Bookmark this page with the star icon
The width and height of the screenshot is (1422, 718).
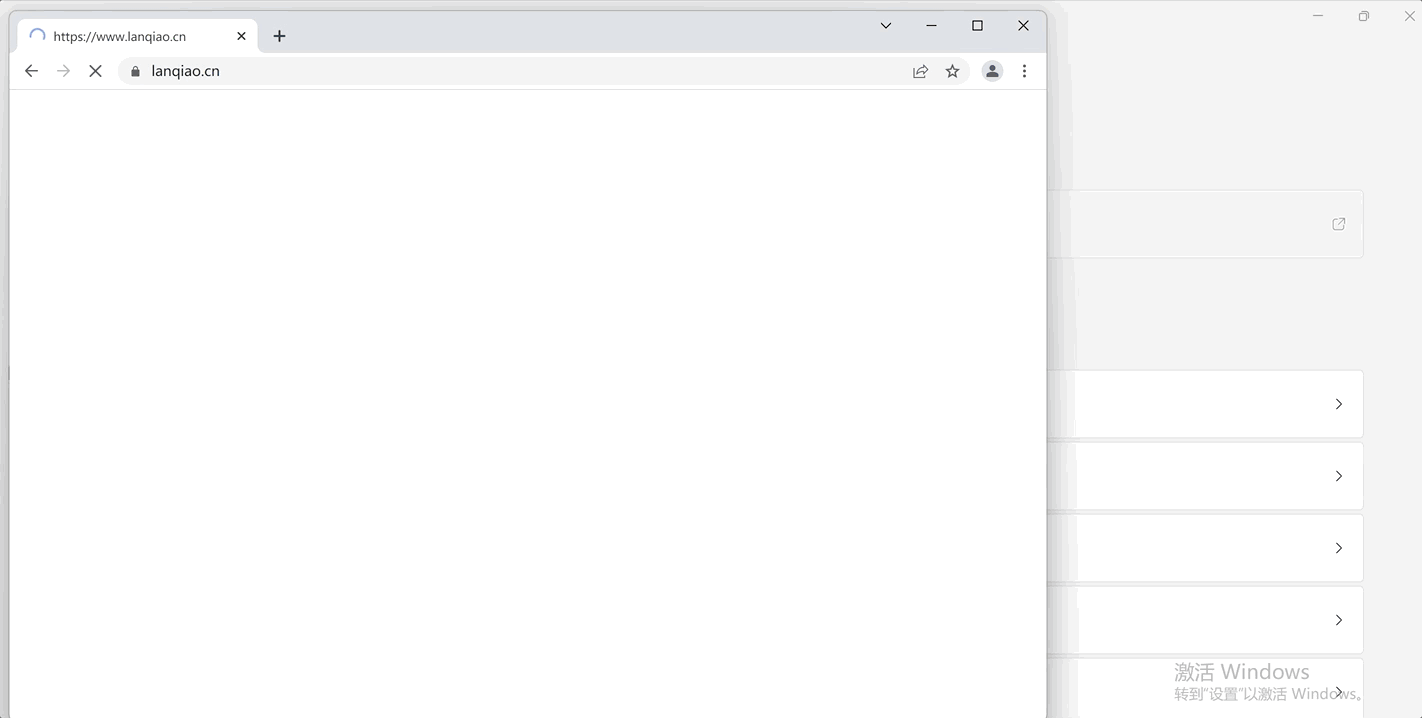tap(952, 71)
